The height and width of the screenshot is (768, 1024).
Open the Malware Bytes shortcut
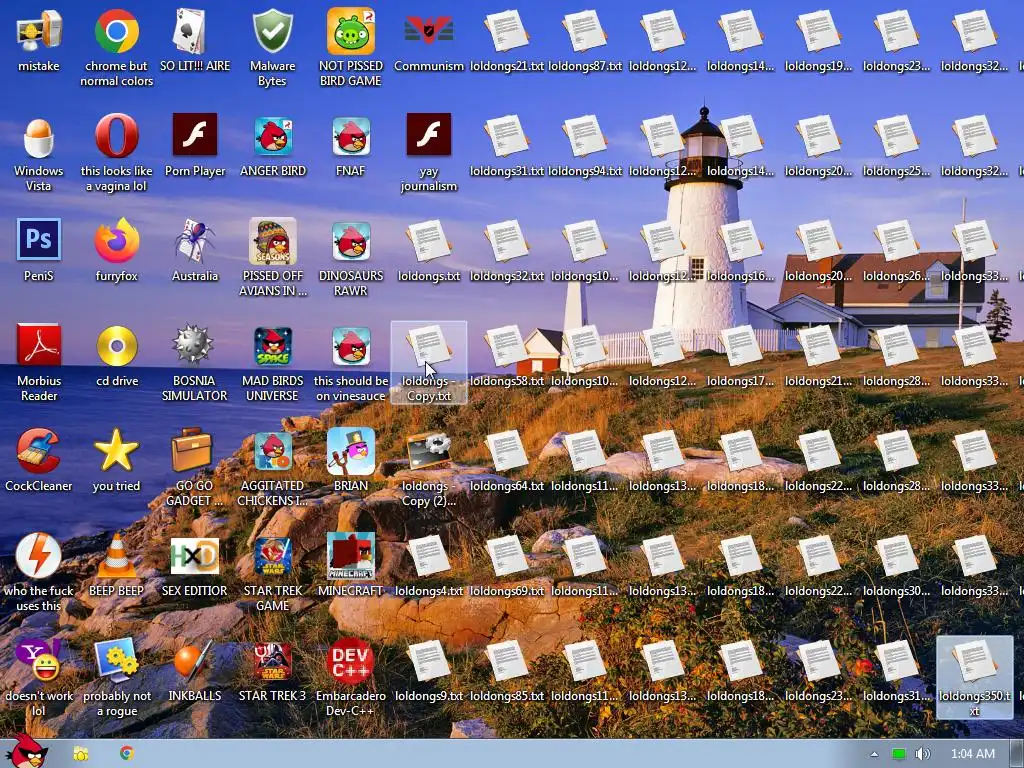272,31
